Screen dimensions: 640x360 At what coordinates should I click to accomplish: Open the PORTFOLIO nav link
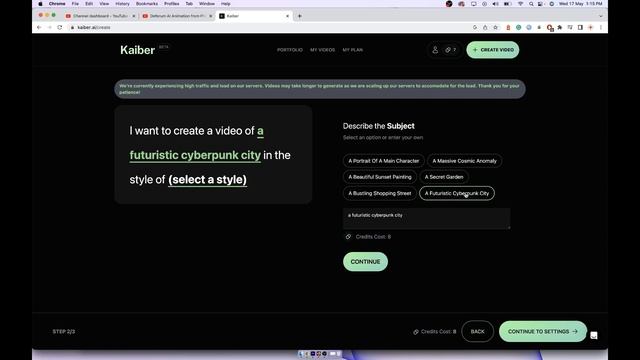(290, 50)
